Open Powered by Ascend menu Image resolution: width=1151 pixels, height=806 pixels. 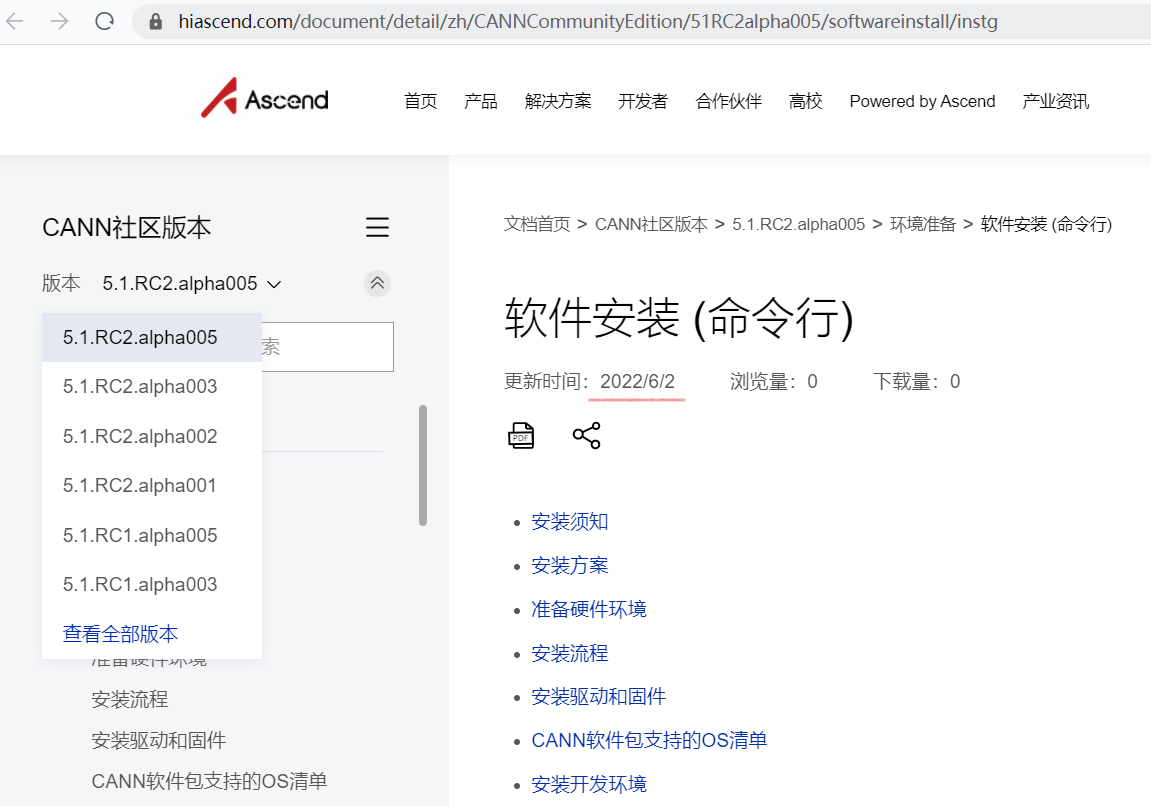click(x=922, y=101)
